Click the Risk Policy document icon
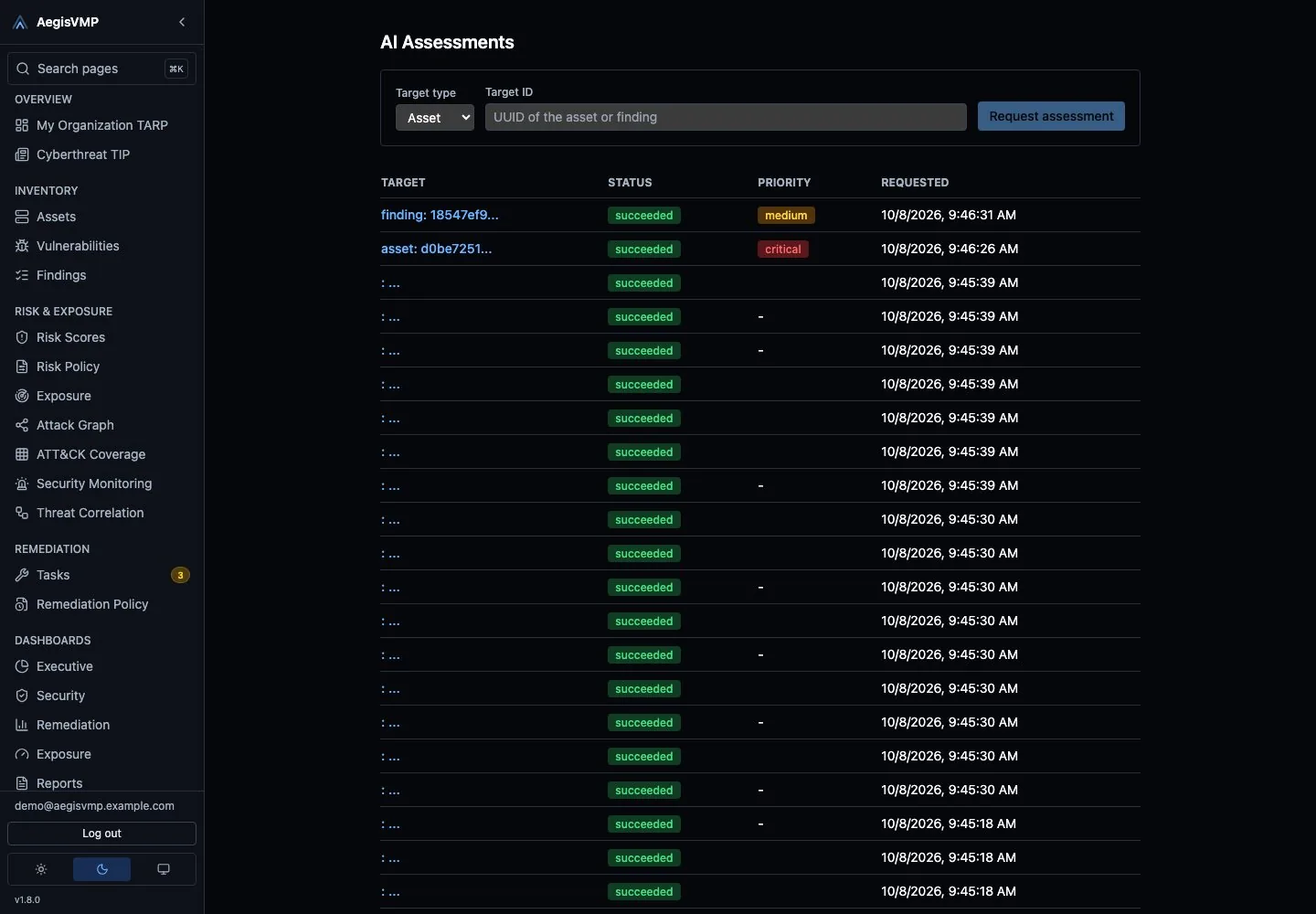This screenshot has height=914, width=1316. tap(22, 367)
